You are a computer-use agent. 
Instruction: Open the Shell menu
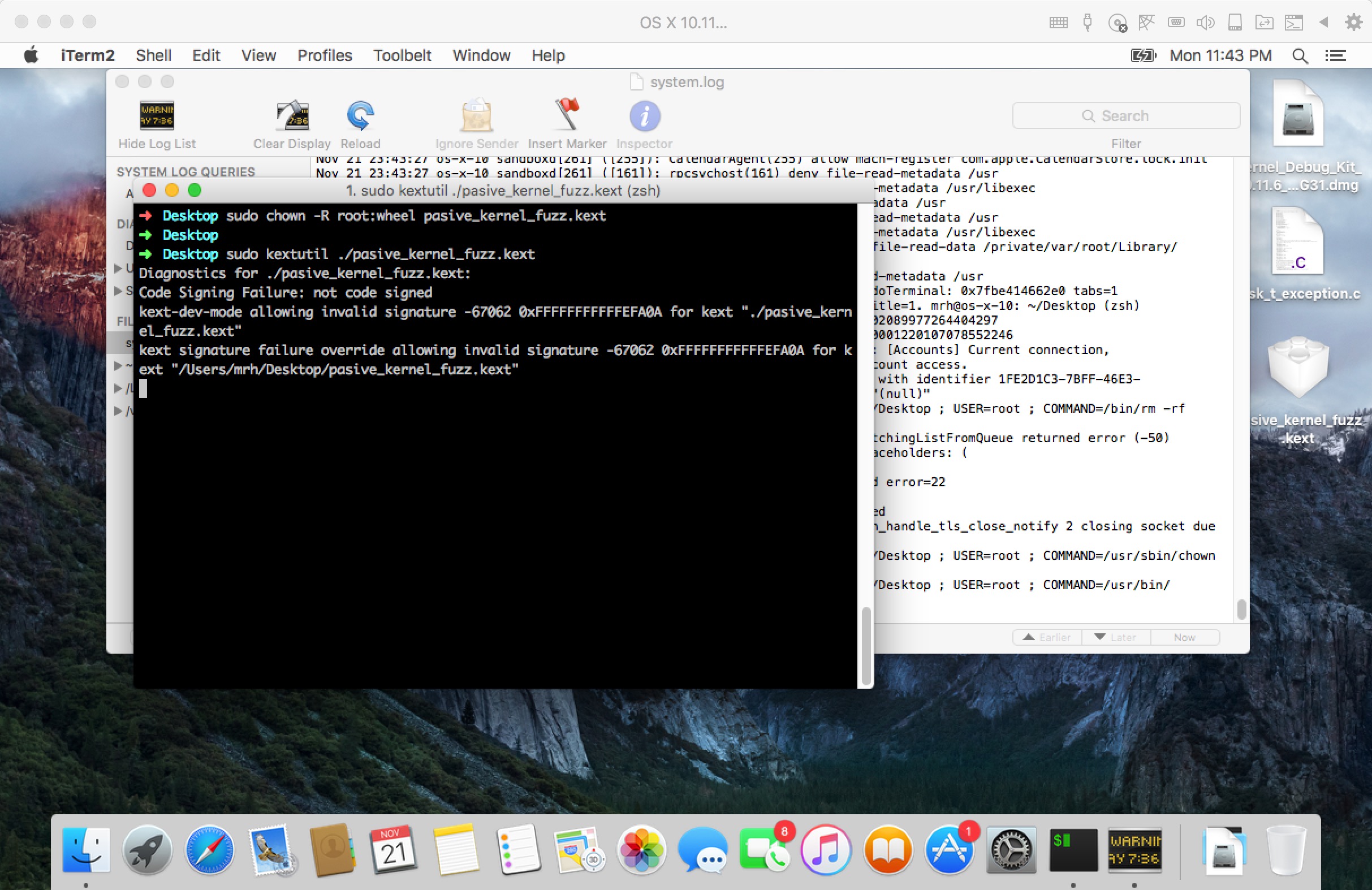[x=153, y=55]
